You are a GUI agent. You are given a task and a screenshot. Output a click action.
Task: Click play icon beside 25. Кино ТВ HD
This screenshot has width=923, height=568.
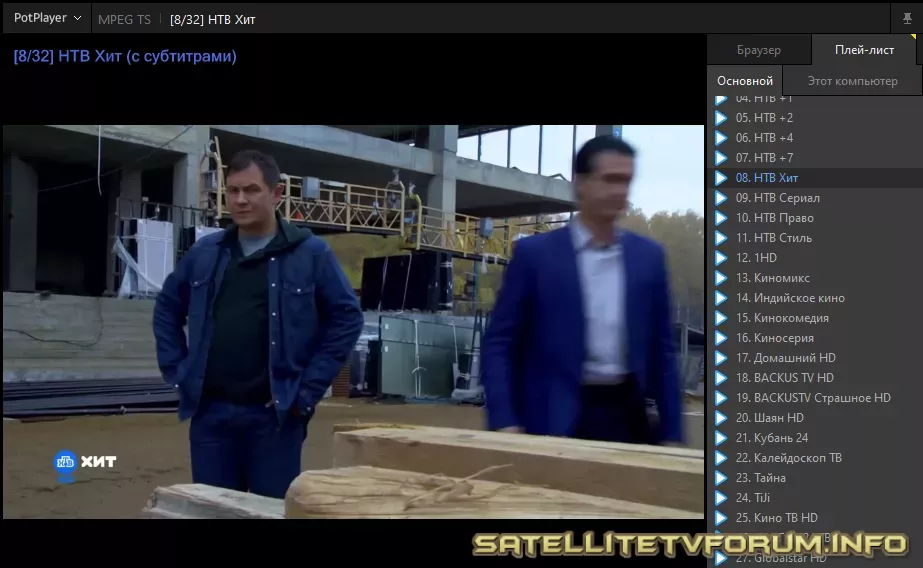721,518
